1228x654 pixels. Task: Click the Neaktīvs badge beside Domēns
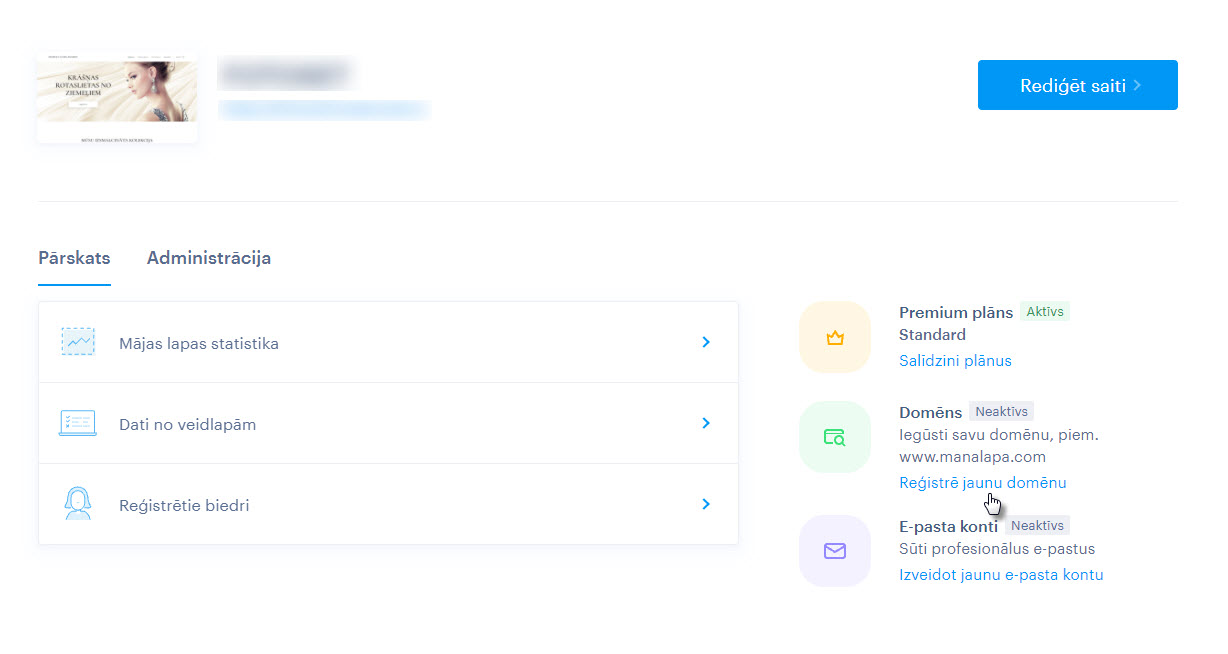pos(1001,411)
